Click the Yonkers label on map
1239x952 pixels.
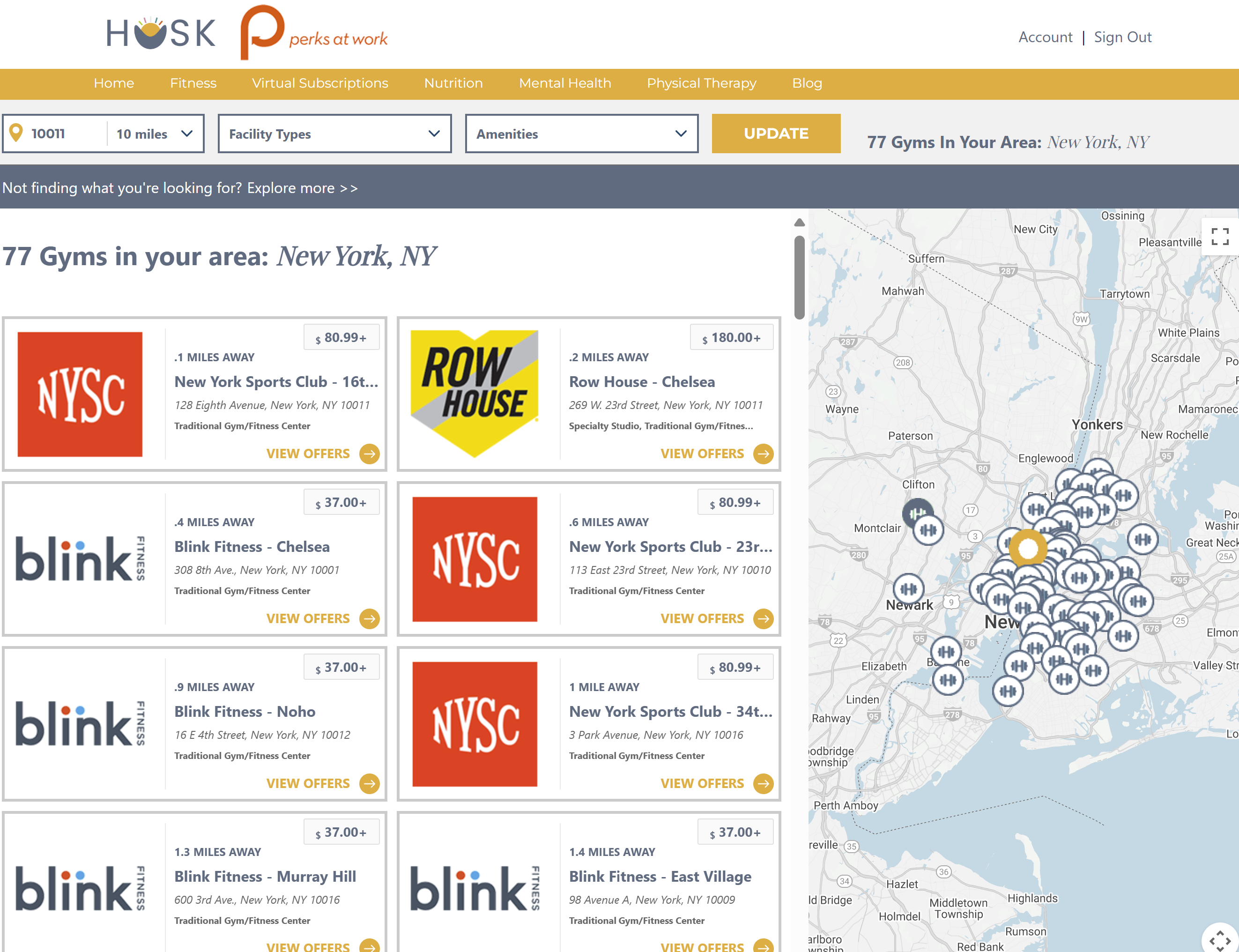(1097, 424)
